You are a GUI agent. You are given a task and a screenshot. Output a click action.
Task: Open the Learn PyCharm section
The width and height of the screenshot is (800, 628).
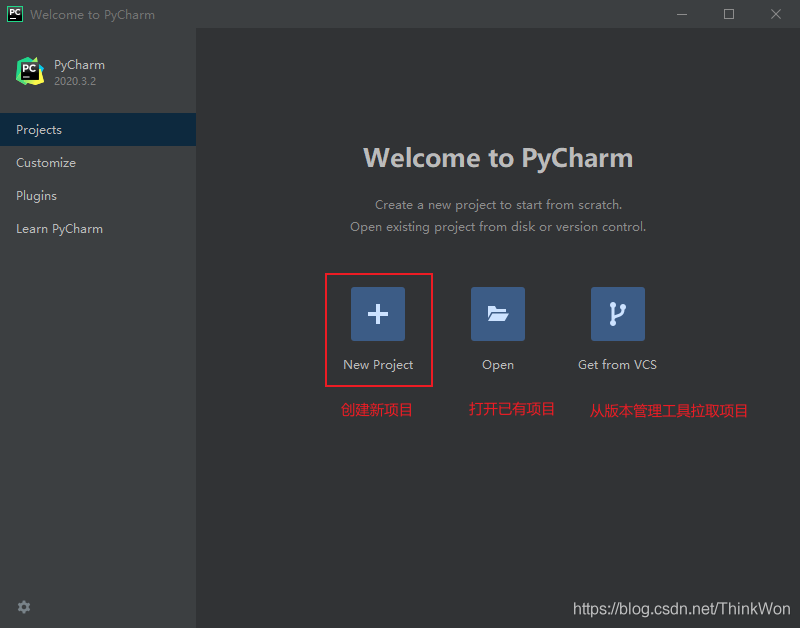tap(59, 228)
